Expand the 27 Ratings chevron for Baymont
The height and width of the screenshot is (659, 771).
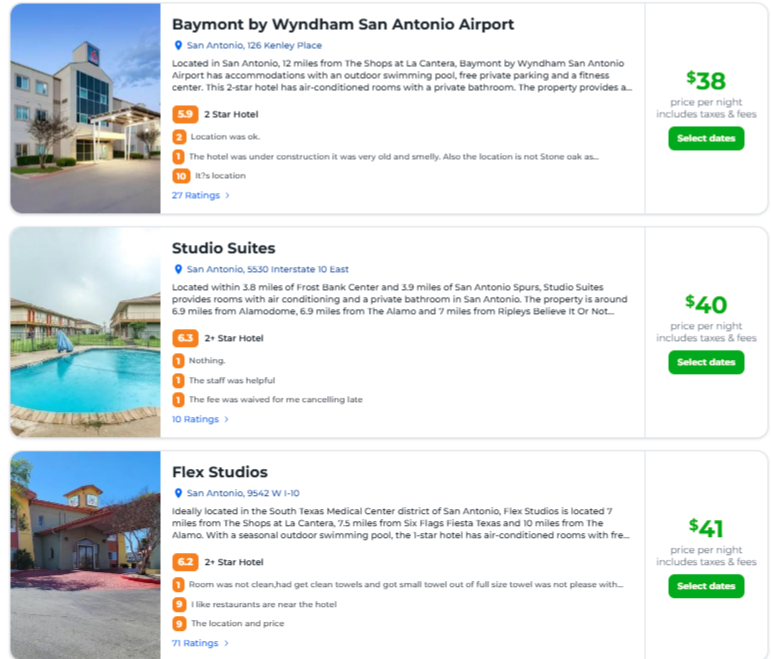click(x=227, y=196)
